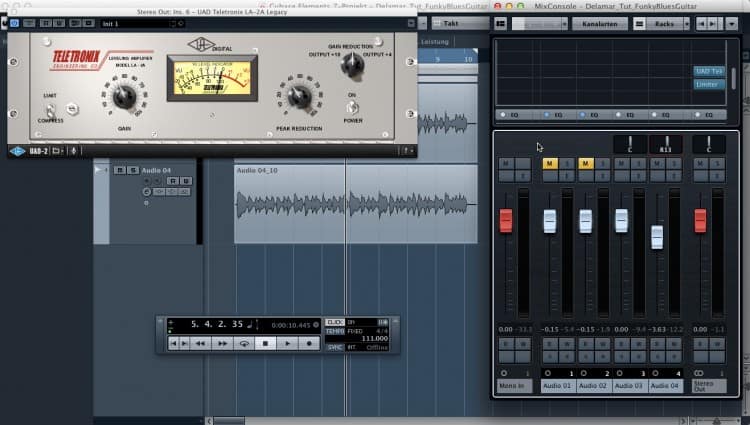Toggle the LA-2A Power On switch
The height and width of the screenshot is (425, 750).
pos(352,109)
